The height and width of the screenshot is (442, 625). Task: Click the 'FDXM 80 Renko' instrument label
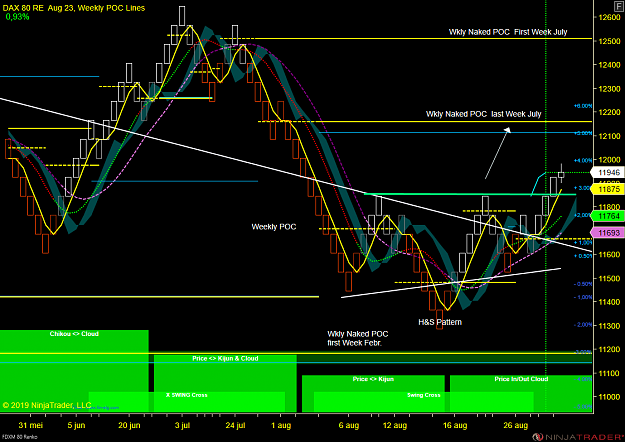coord(20,437)
